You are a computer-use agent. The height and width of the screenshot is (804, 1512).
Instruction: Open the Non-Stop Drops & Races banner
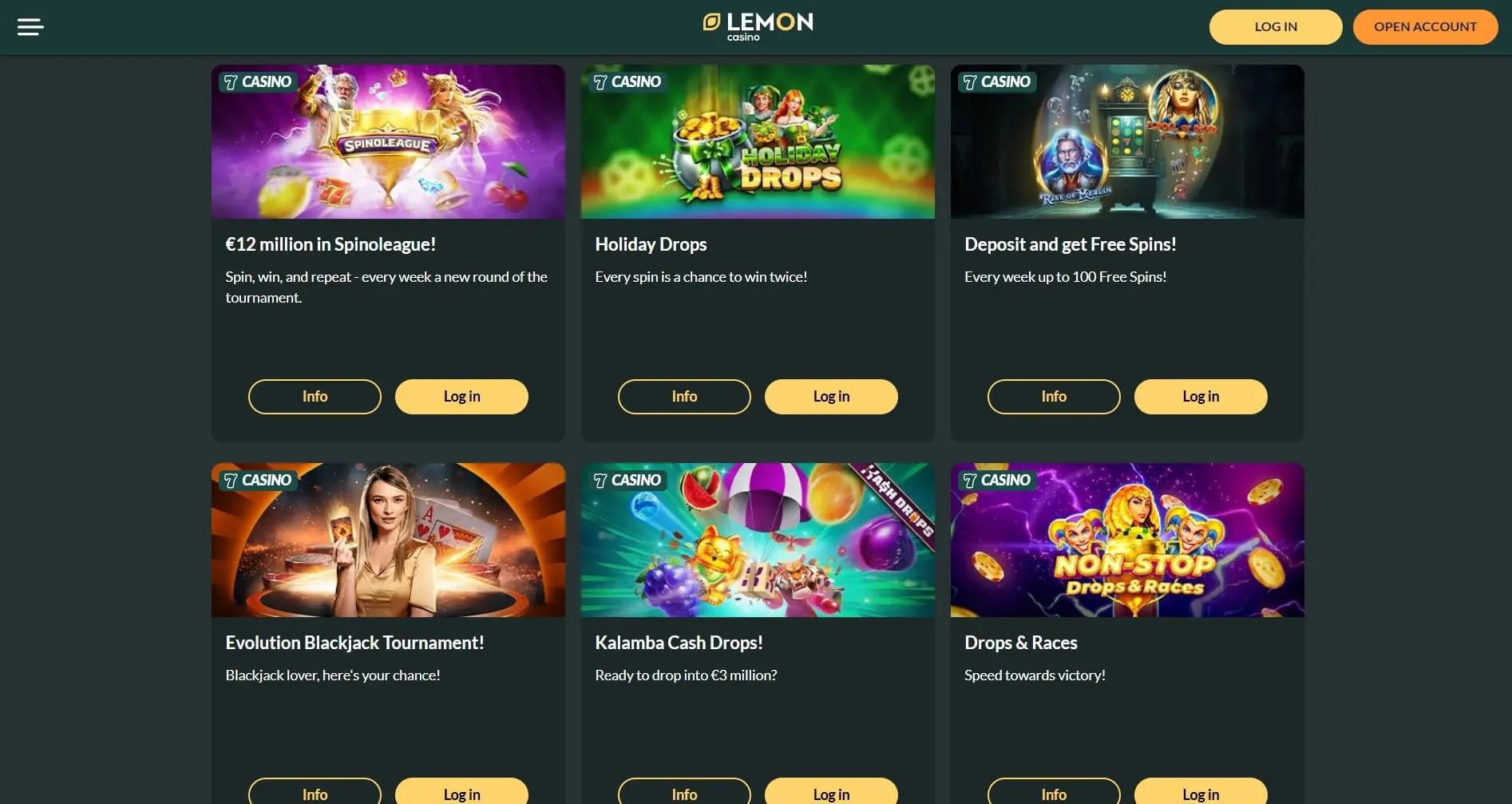pos(1127,541)
